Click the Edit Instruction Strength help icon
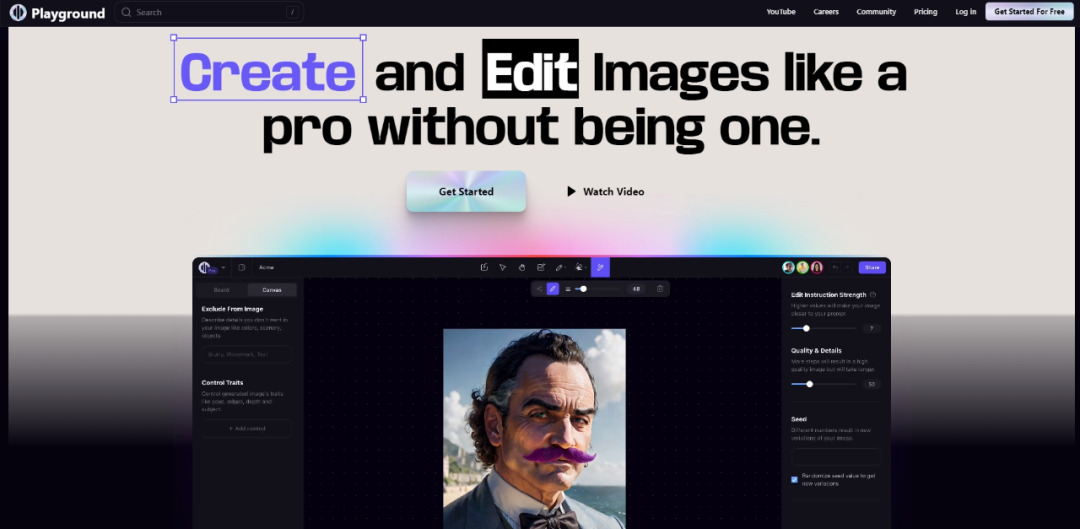The height and width of the screenshot is (529, 1080). 873,295
